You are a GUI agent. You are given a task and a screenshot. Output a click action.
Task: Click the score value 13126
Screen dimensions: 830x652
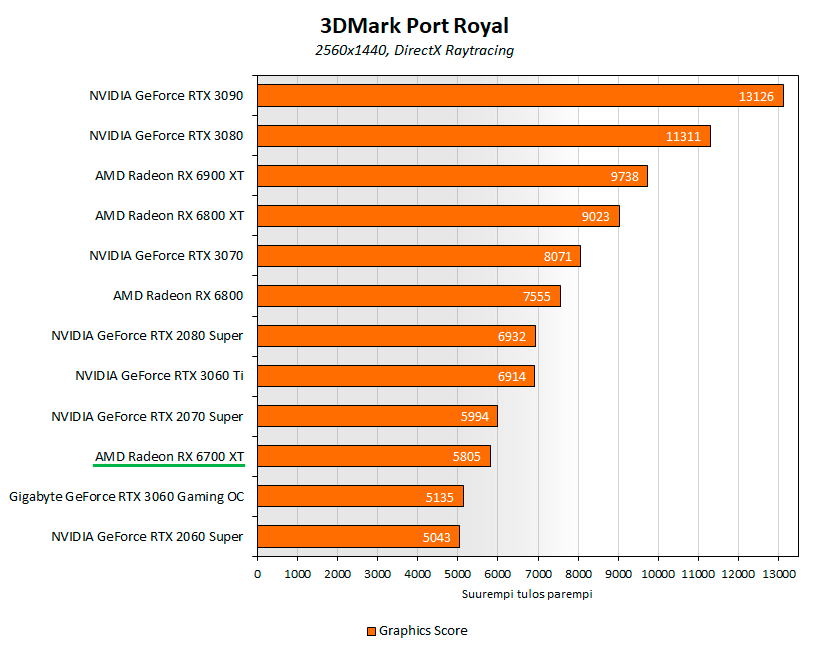click(756, 97)
